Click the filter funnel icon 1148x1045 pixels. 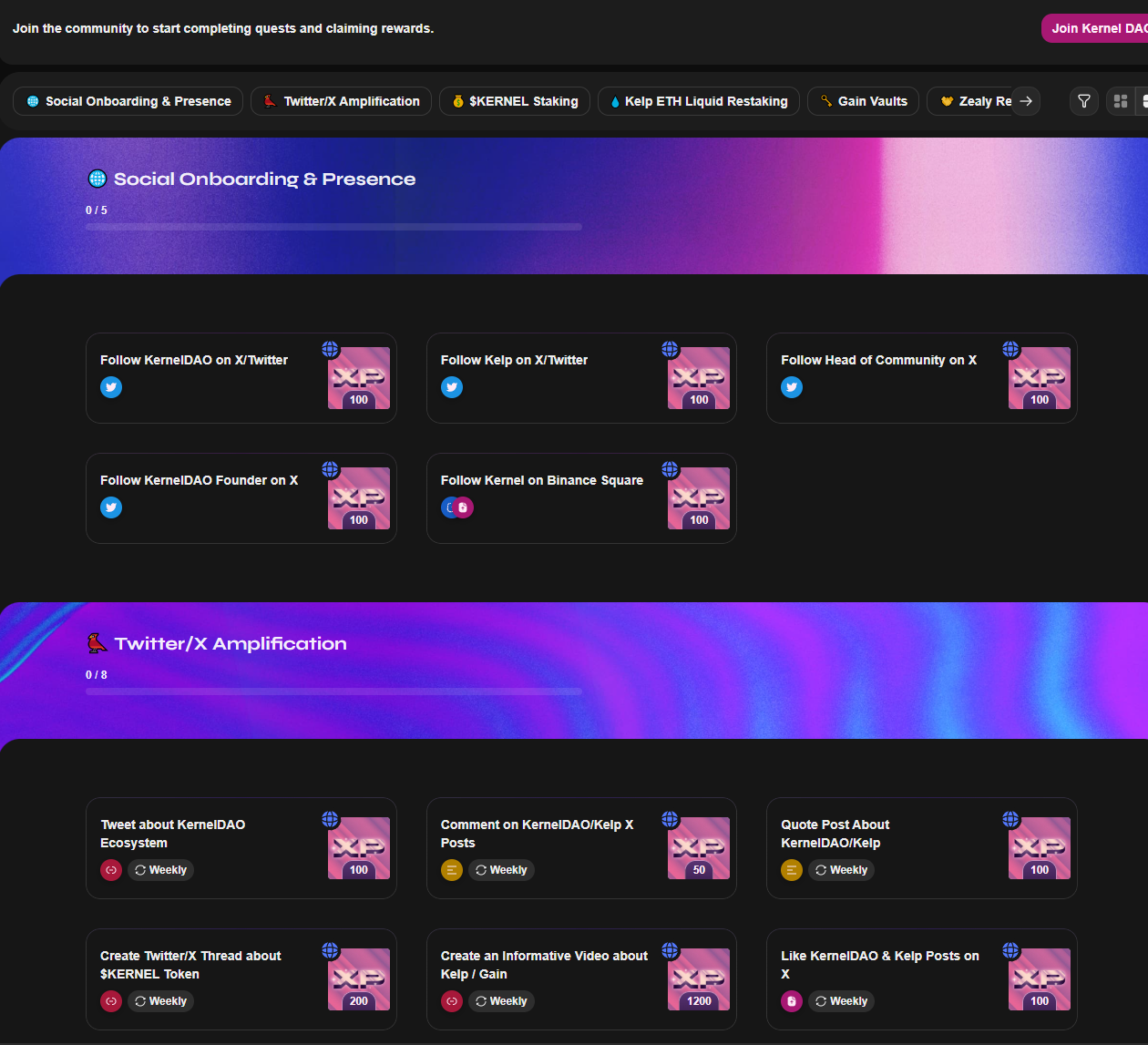coord(1083,101)
